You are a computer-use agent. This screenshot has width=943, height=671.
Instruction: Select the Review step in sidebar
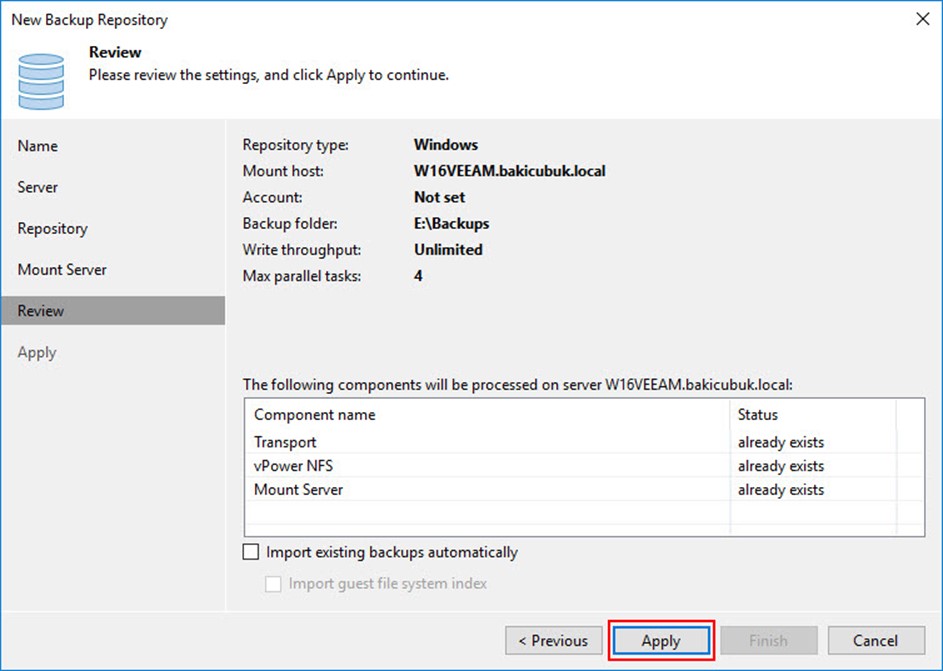point(41,311)
